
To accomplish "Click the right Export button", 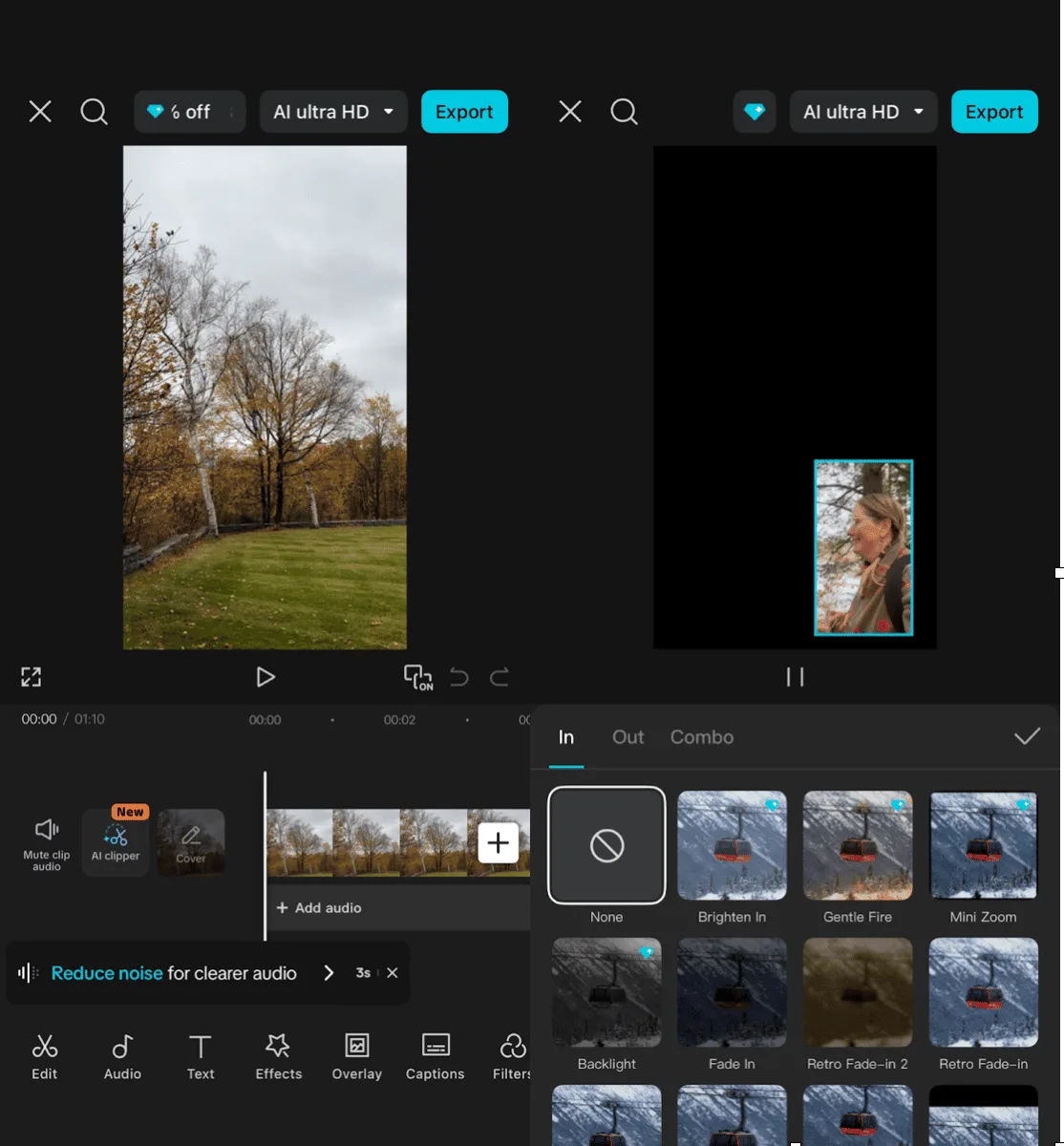I will 994,112.
